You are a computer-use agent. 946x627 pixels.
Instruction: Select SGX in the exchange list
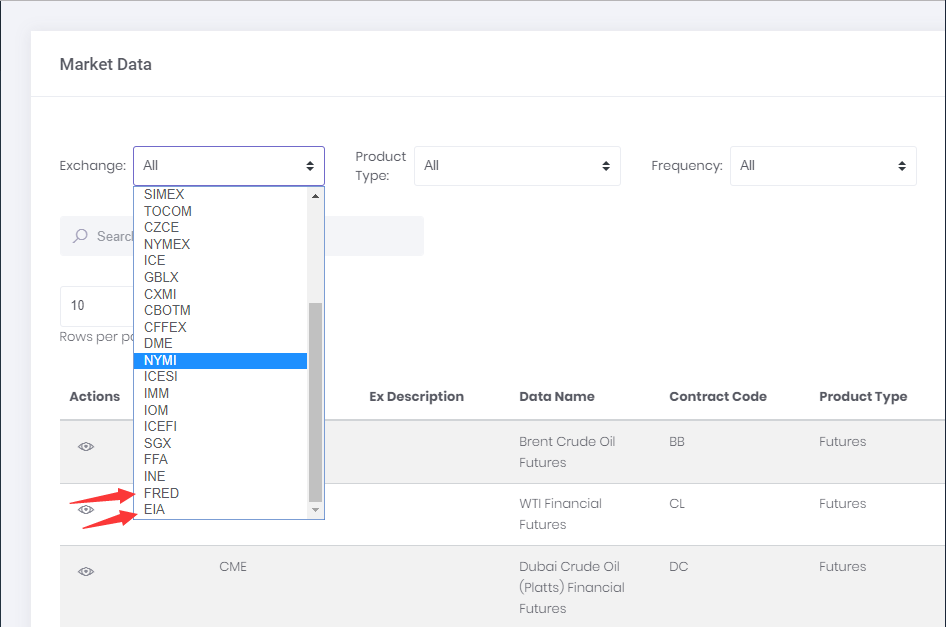tap(157, 443)
